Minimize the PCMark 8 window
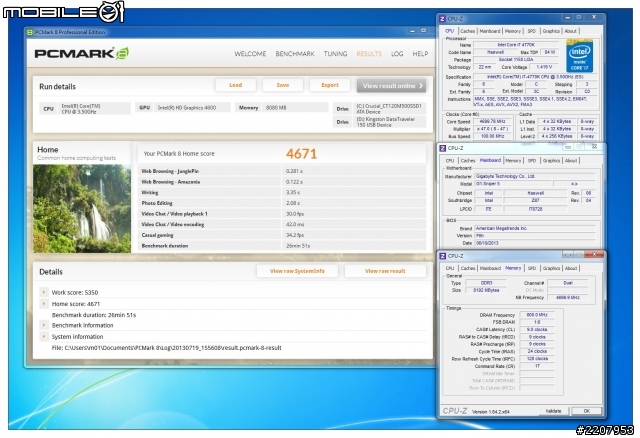This screenshot has width=640, height=438. 412,31
